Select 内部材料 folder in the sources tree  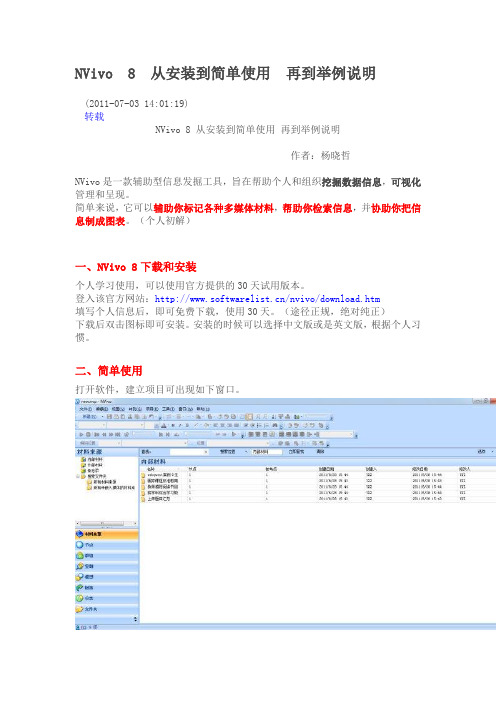(x=92, y=460)
